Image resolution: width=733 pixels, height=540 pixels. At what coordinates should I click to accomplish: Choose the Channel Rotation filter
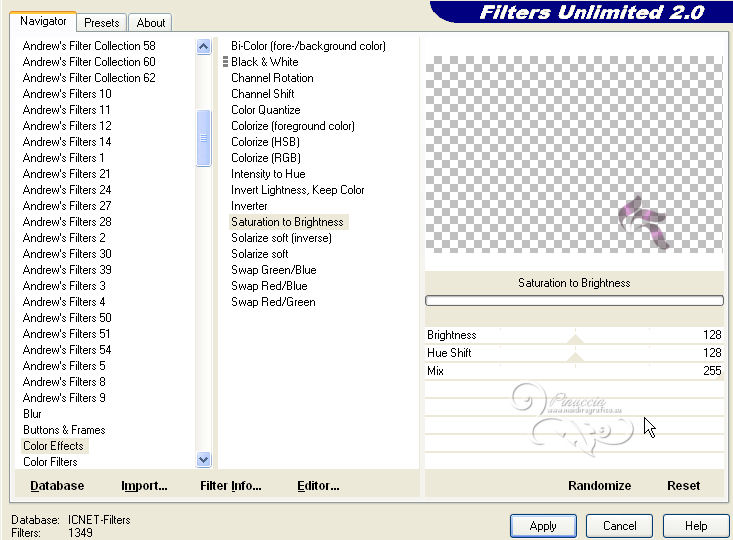[272, 78]
